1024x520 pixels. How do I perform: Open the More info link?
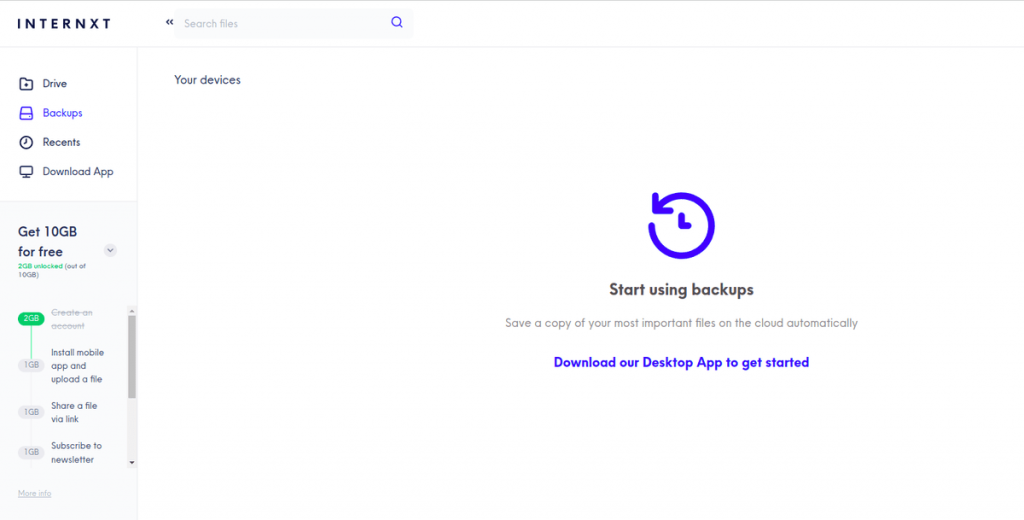34,493
